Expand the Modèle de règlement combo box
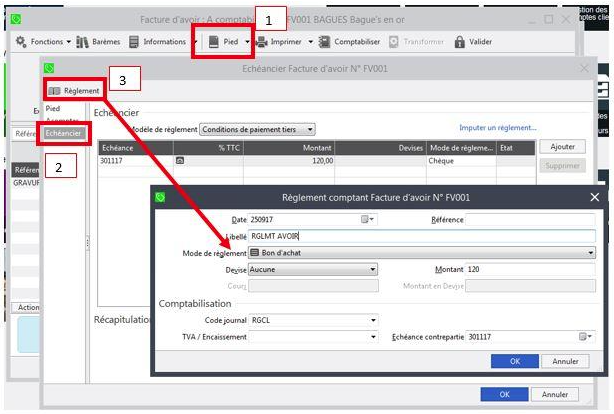This screenshot has height=414, width=614. [x=310, y=129]
